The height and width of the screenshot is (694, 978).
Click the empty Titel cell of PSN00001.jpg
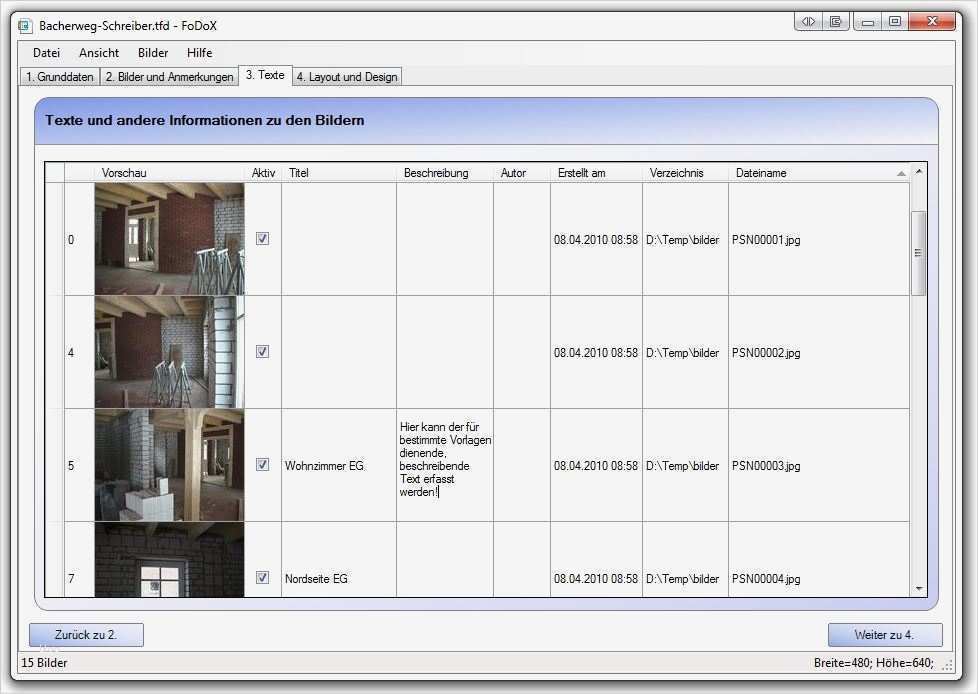coord(339,239)
